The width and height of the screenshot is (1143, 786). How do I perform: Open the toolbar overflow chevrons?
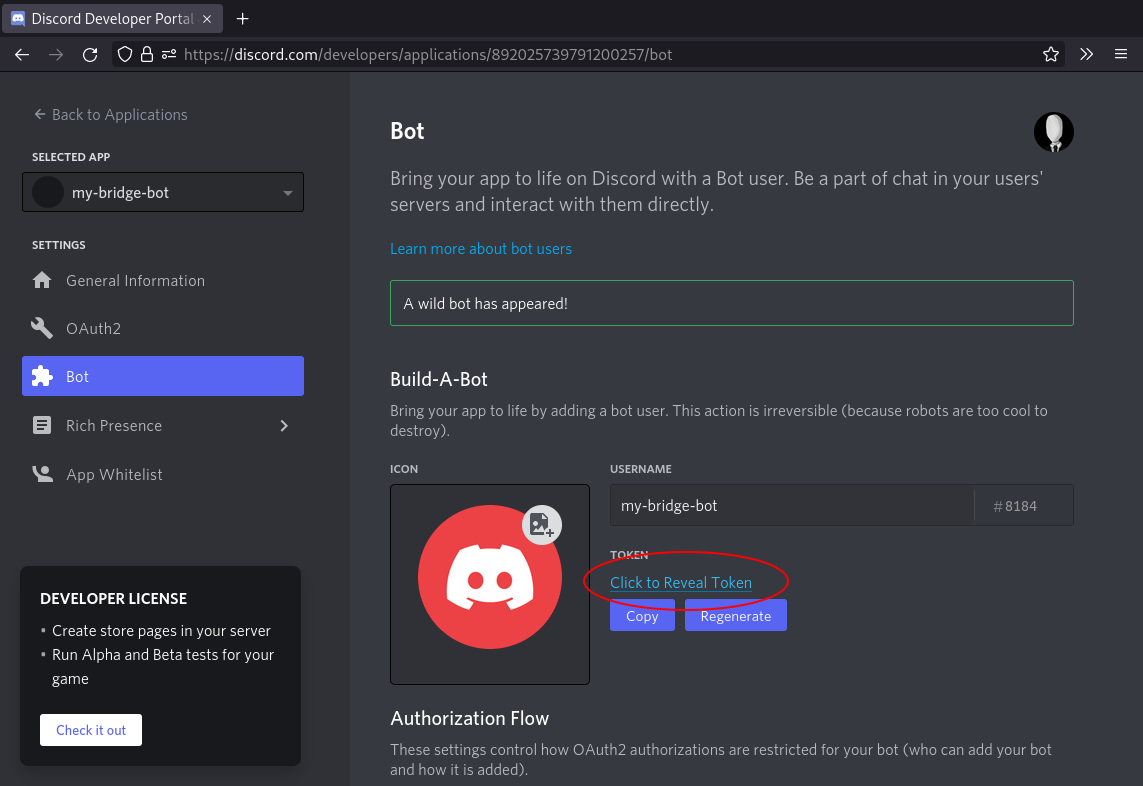coord(1086,55)
